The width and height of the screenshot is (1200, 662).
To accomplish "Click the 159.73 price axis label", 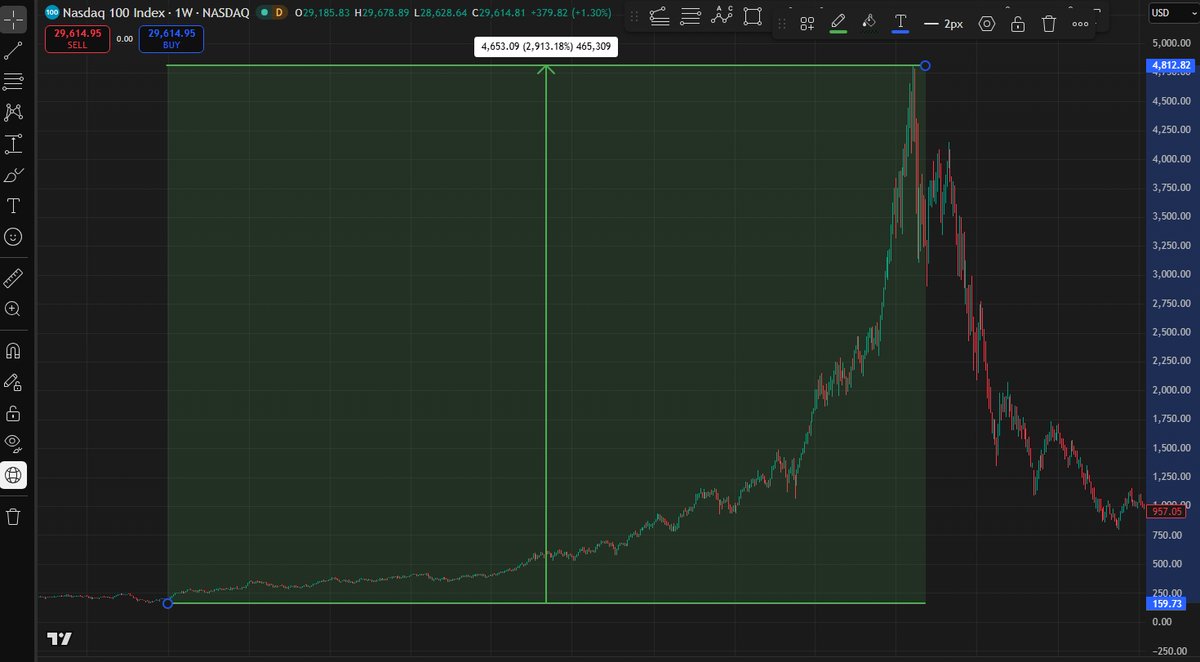I will tap(1167, 603).
